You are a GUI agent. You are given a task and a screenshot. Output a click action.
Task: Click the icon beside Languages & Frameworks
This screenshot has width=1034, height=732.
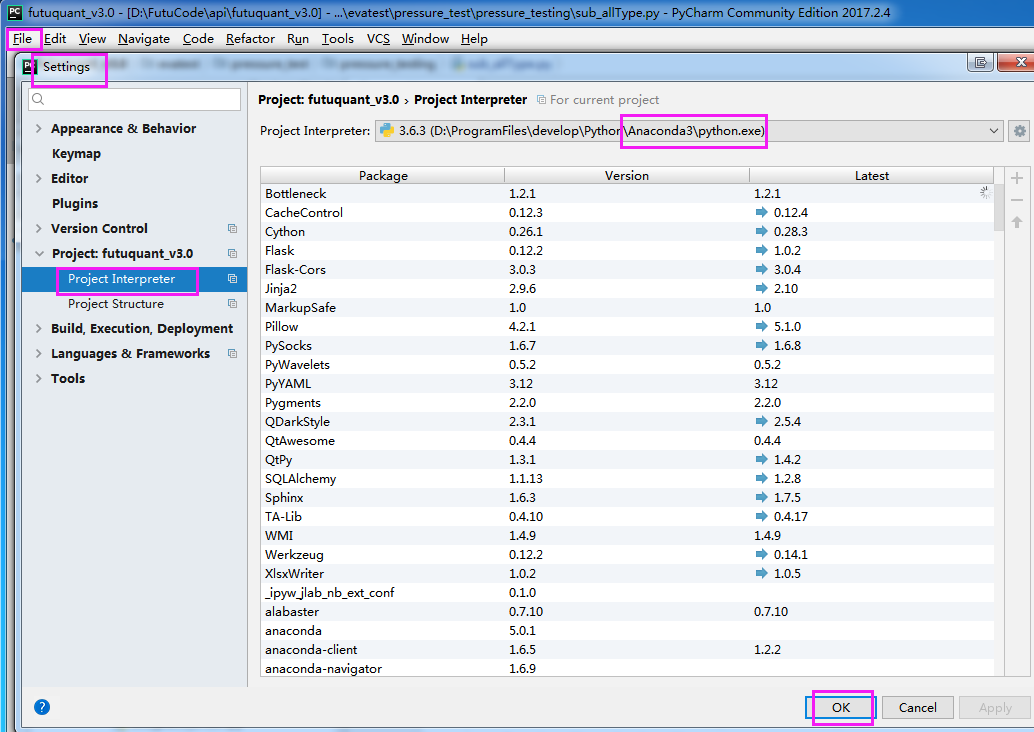(232, 354)
